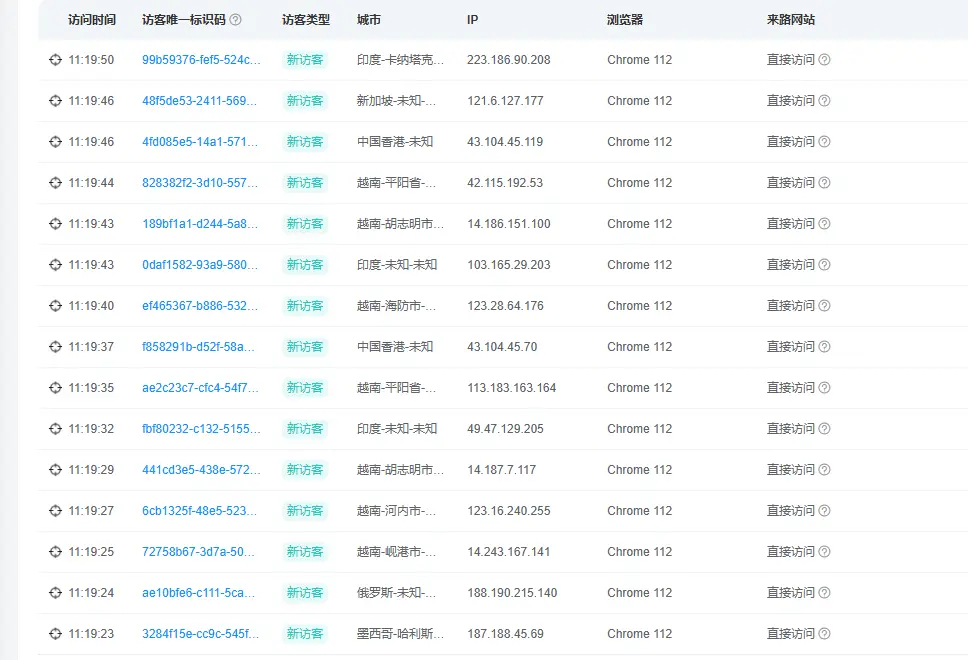Click the 来路网站 column header

791,20
